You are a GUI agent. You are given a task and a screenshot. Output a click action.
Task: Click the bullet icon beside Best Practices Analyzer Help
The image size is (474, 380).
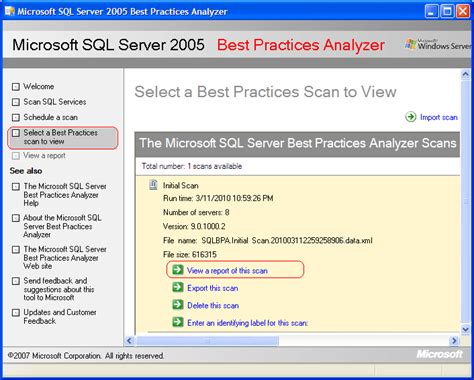[16, 186]
